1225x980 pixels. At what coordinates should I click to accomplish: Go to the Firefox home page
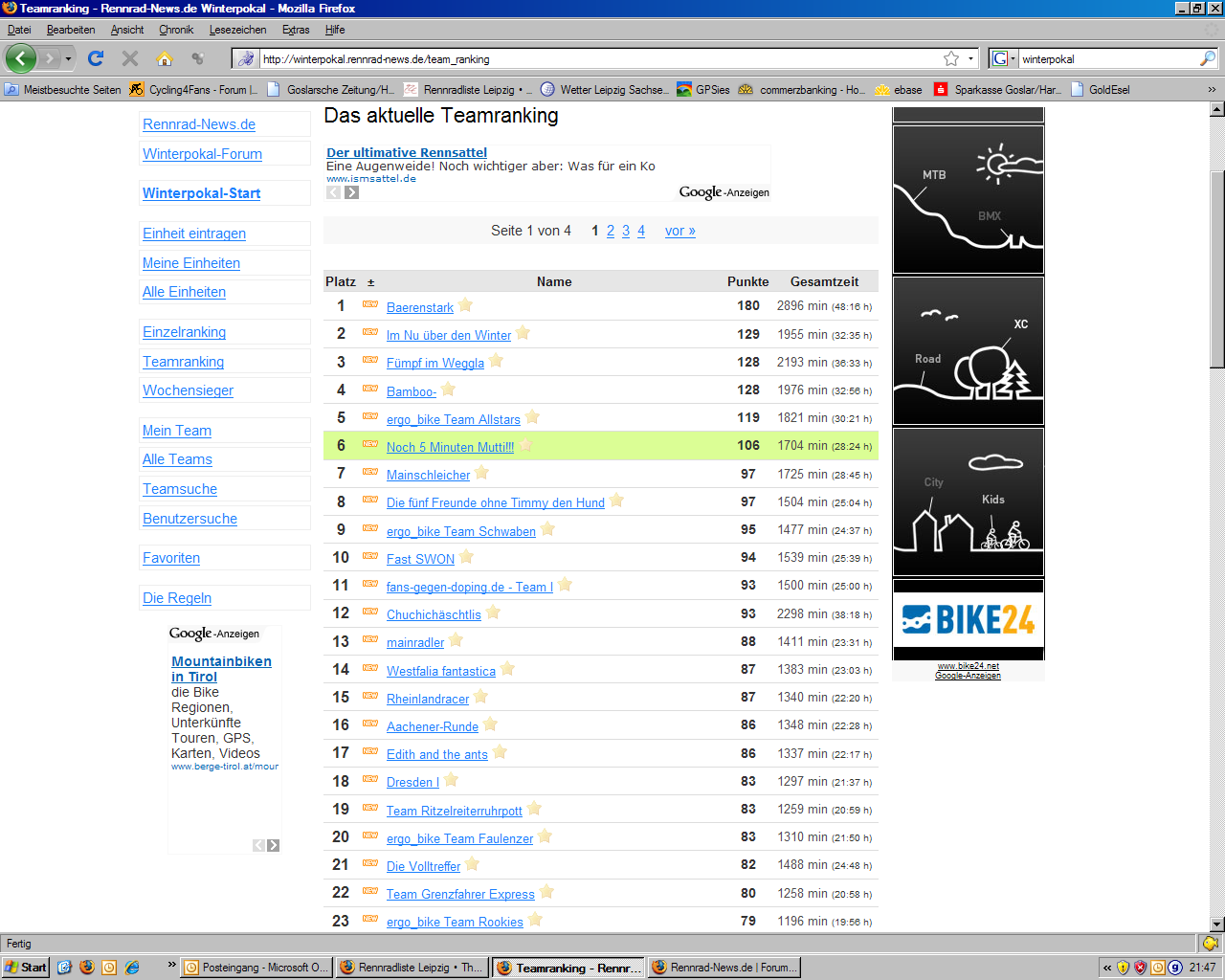coord(165,58)
